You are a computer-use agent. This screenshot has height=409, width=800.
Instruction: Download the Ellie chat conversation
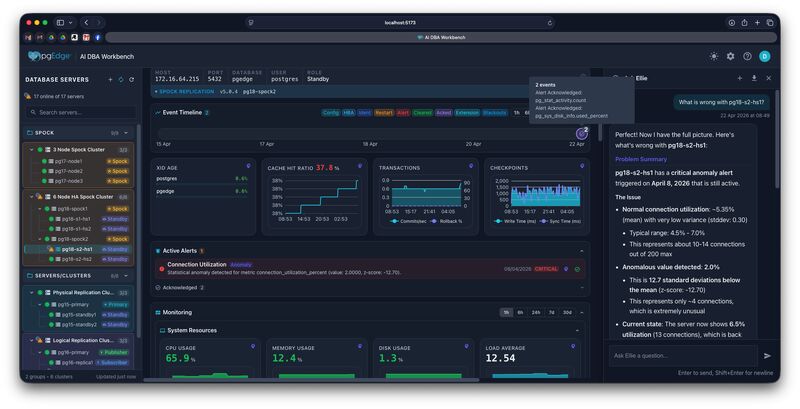(754, 78)
